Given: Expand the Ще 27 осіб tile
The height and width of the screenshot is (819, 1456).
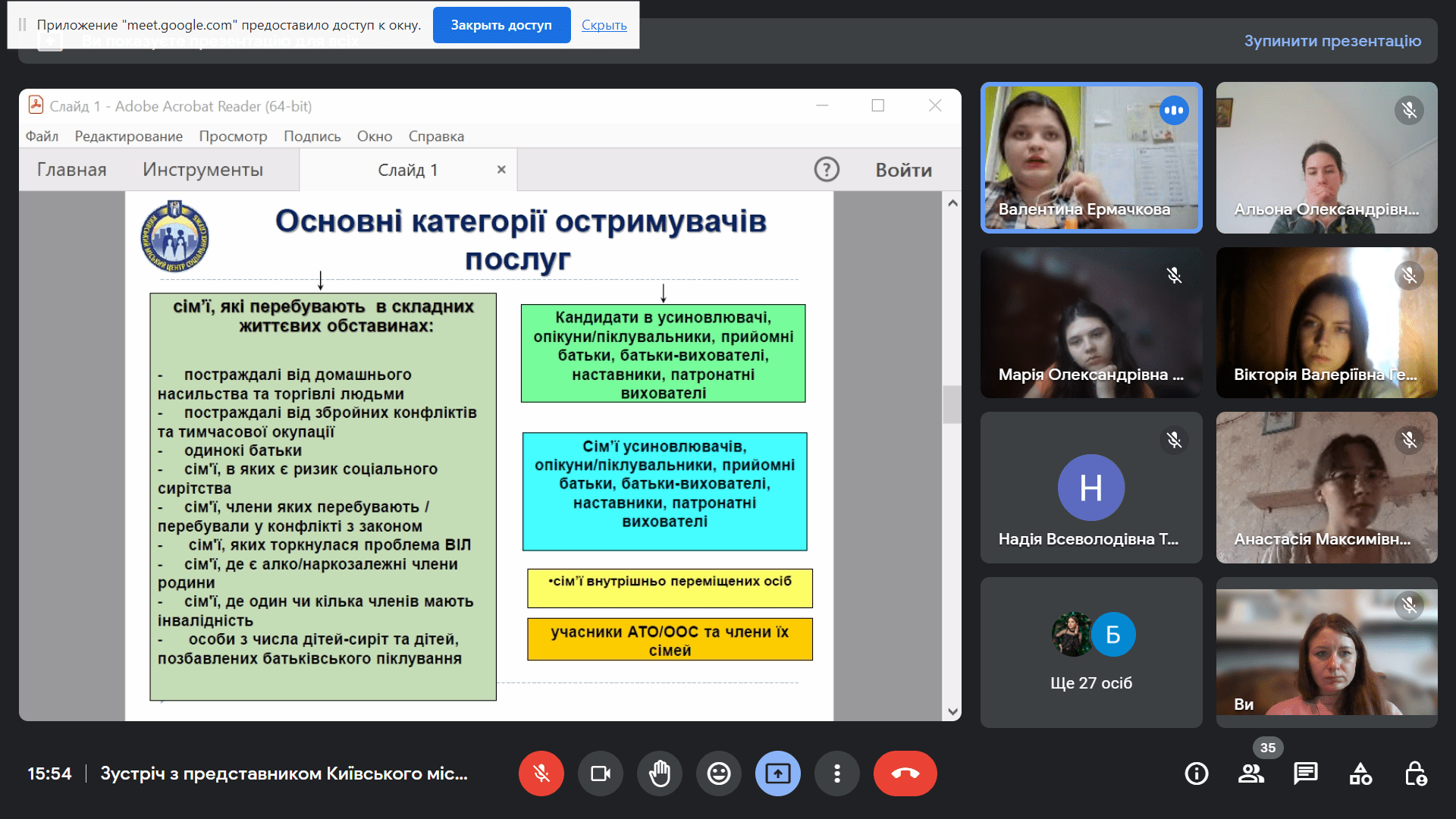Looking at the screenshot, I should (1090, 652).
